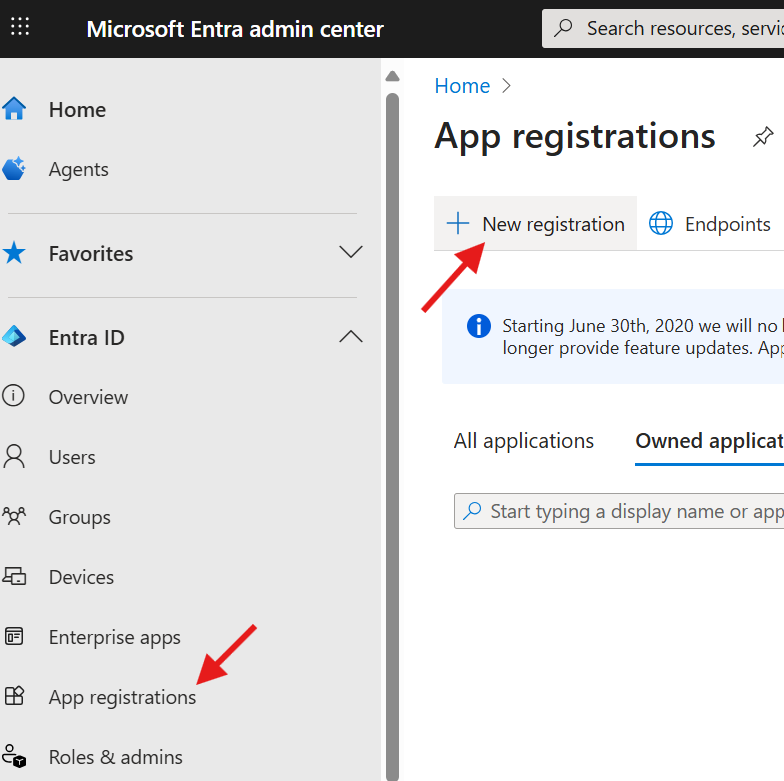The width and height of the screenshot is (784, 781).
Task: Pin the App registrations page
Action: click(x=763, y=137)
